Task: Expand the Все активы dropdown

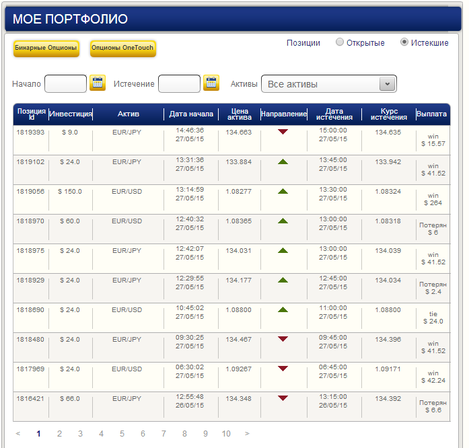Action: click(329, 84)
